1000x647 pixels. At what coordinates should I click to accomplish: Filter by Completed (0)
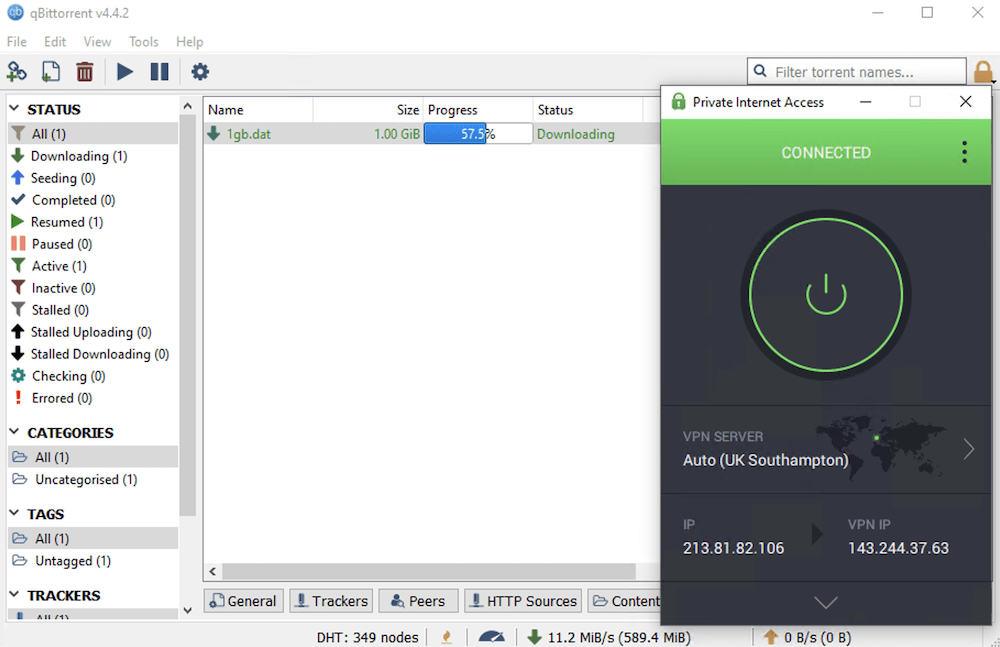(x=93, y=200)
